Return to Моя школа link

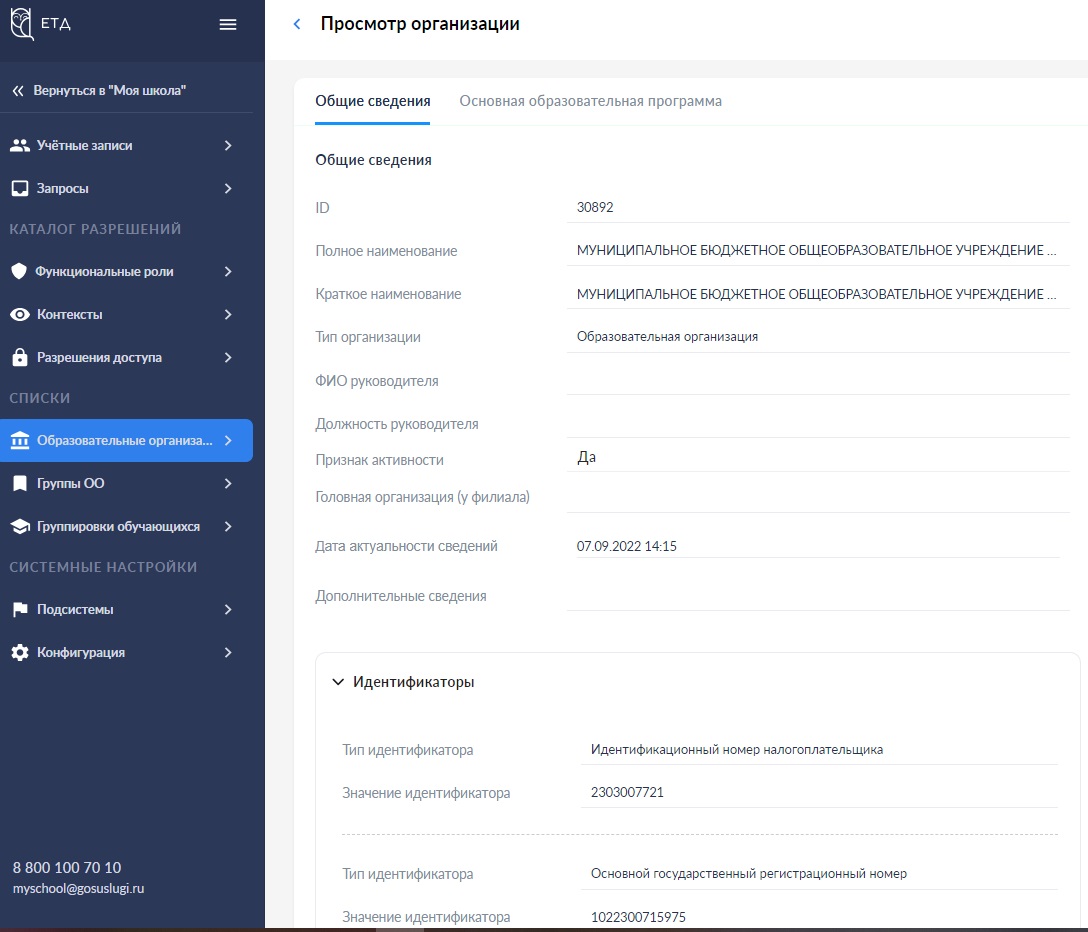pos(99,90)
